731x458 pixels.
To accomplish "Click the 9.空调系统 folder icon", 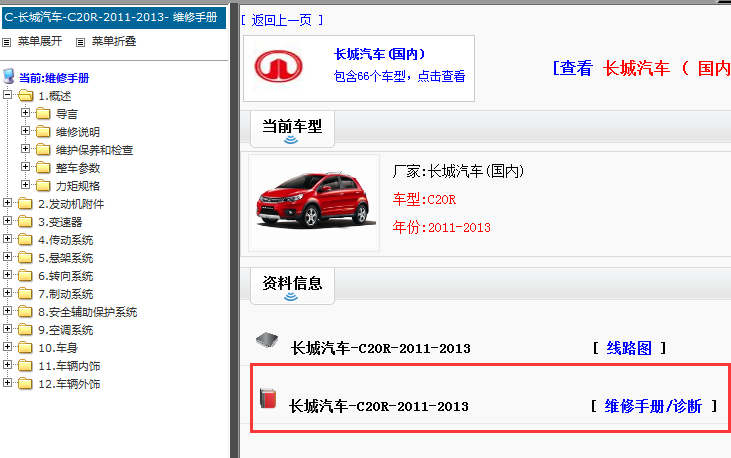I will (x=26, y=330).
